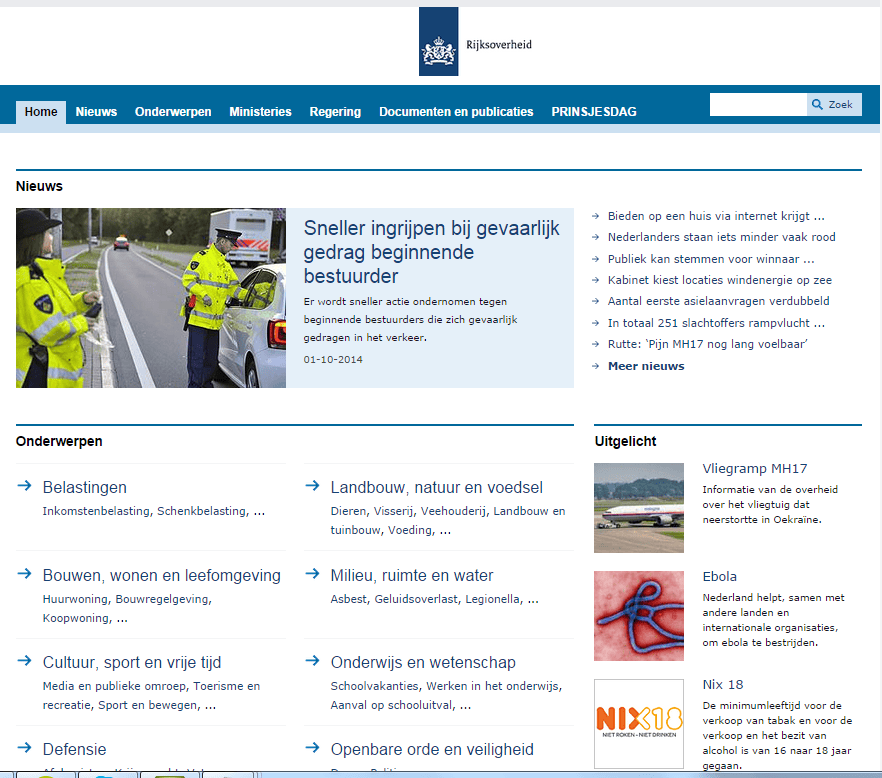Open the Regering navigation item
This screenshot has width=882, height=778.
click(335, 112)
